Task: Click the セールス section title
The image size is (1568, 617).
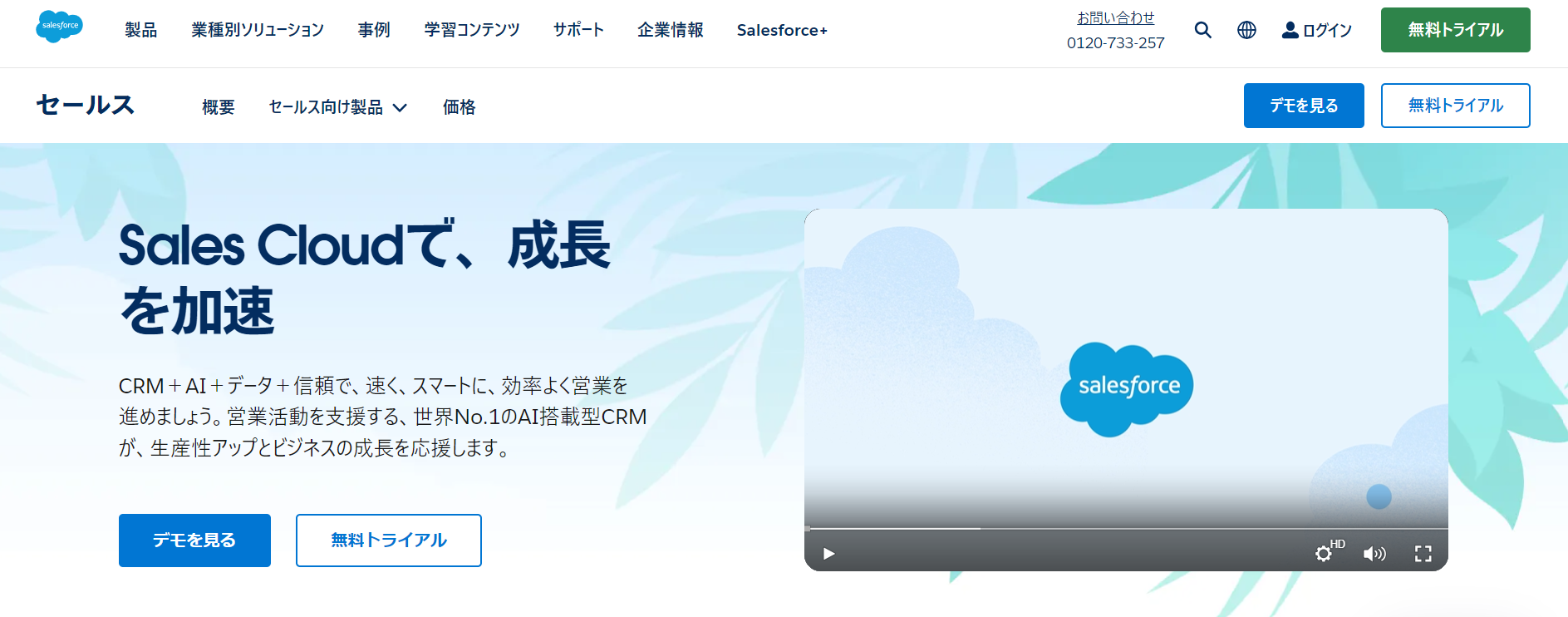Action: pyautogui.click(x=86, y=105)
